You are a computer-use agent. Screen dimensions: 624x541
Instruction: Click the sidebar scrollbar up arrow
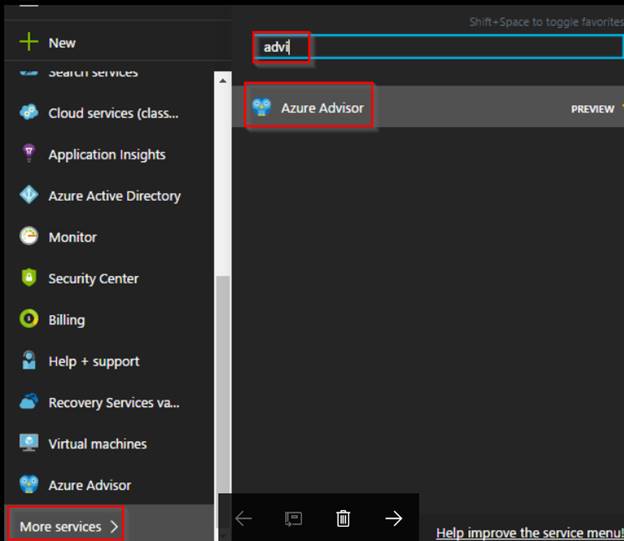click(222, 81)
